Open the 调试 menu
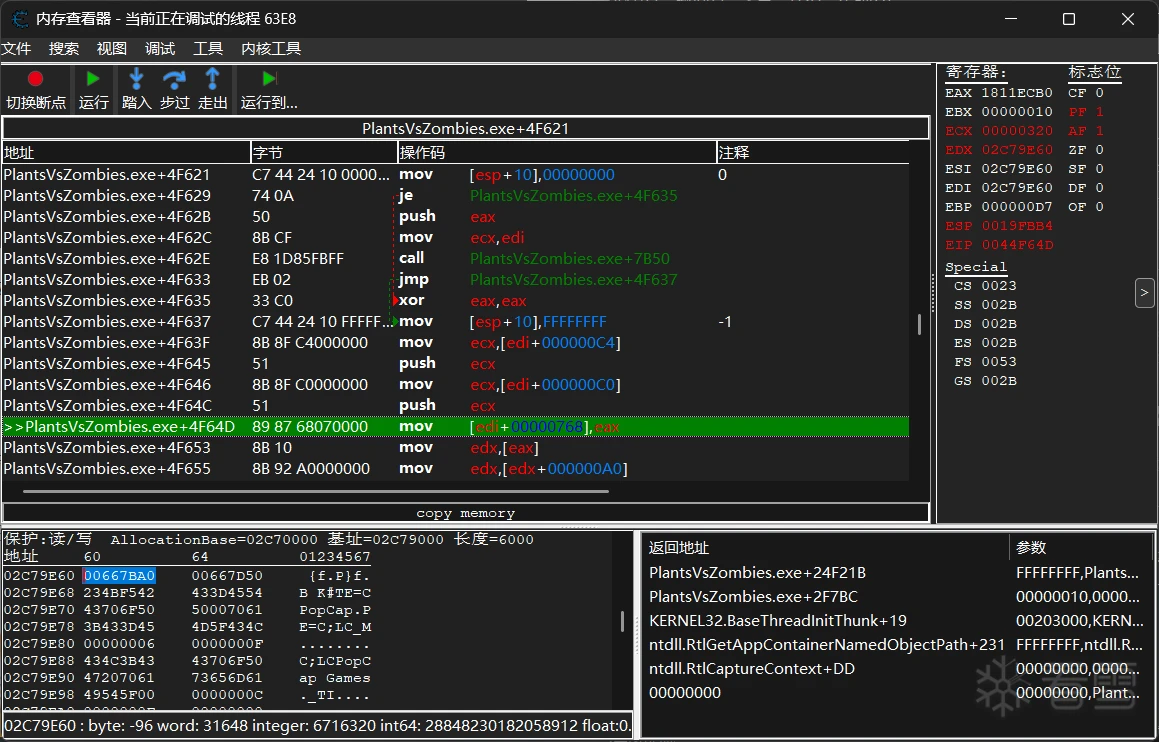 (160, 49)
